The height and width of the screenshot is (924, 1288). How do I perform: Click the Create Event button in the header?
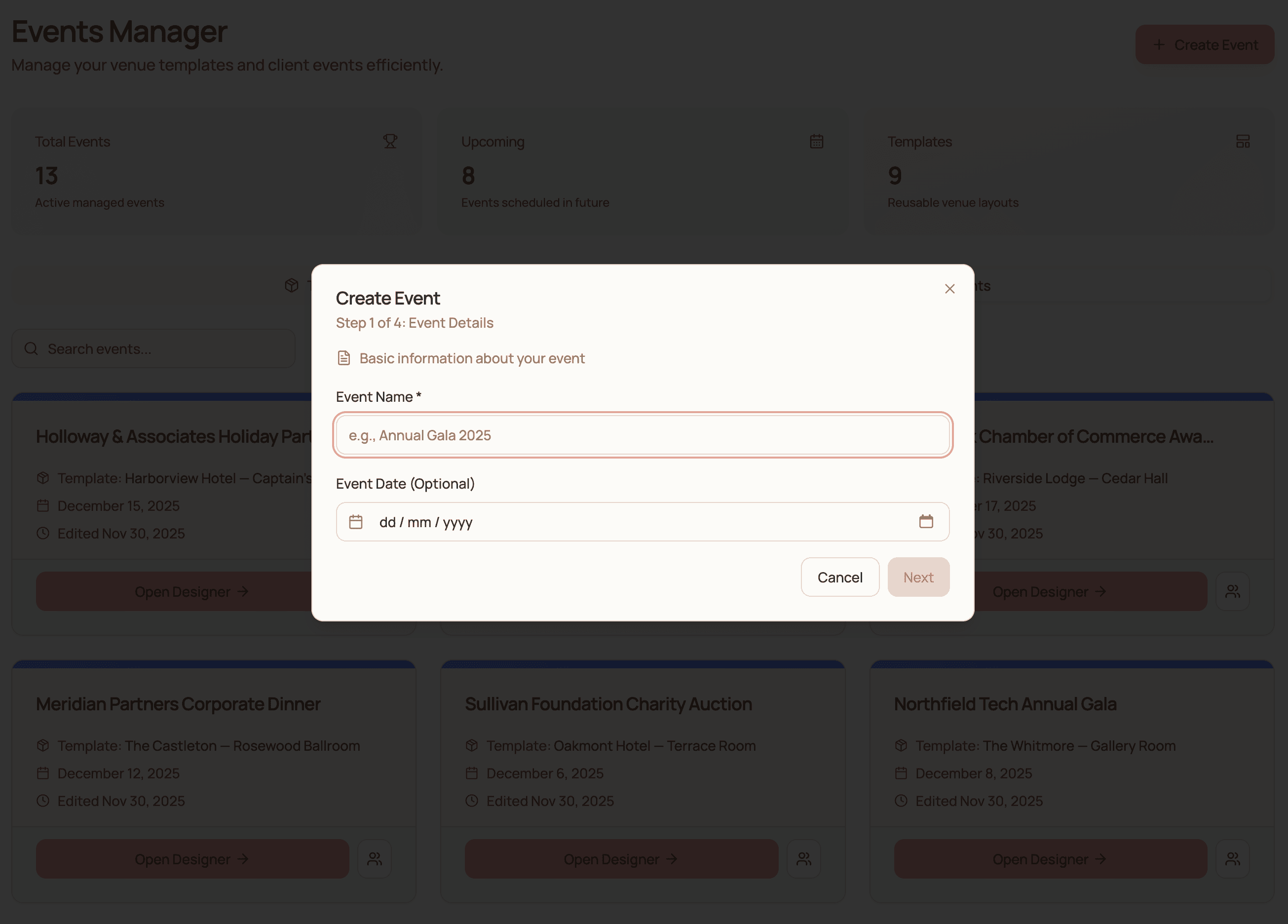(x=1204, y=44)
